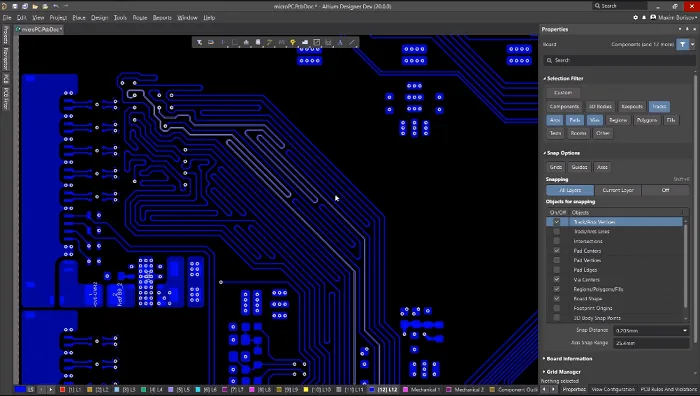Click the yellow L10 layer color swatch
The width and height of the screenshot is (700, 396).
306,390
